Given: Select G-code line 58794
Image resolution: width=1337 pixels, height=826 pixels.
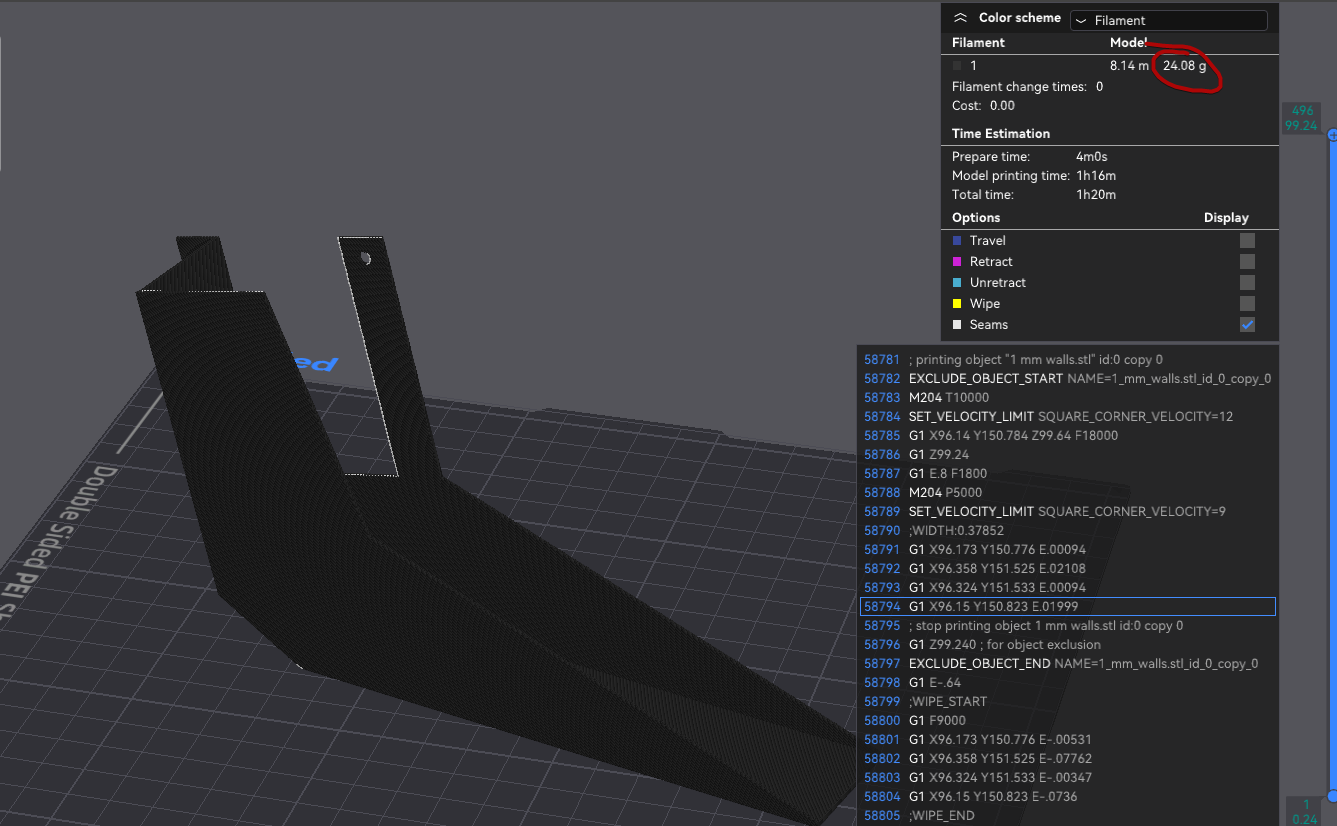Looking at the screenshot, I should 1067,606.
